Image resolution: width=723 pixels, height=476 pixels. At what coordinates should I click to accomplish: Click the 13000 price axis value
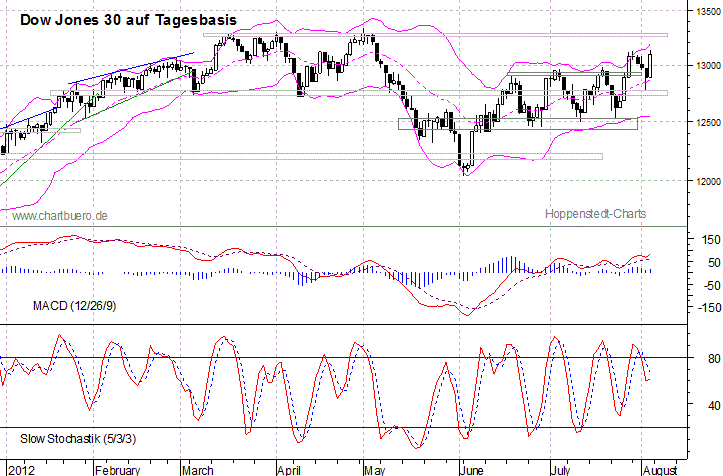point(708,65)
